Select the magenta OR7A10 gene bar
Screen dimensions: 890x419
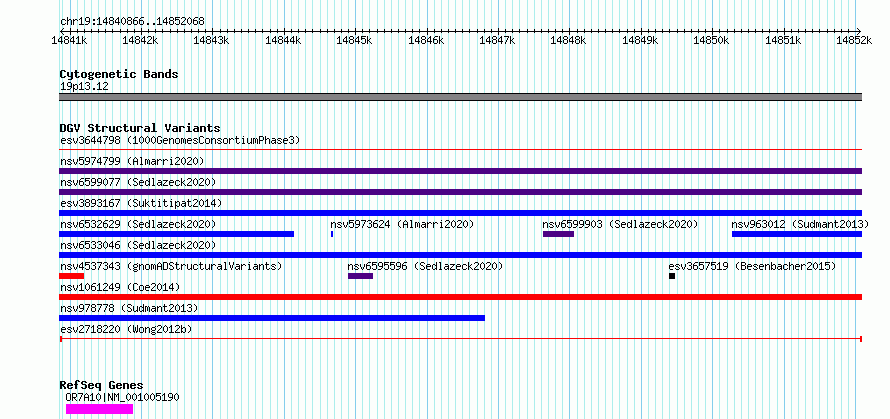click(99, 409)
